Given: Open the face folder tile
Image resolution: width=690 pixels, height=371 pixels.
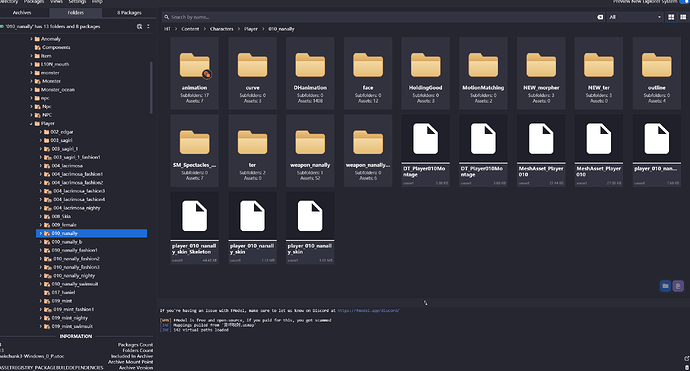Looking at the screenshot, I should click(368, 73).
